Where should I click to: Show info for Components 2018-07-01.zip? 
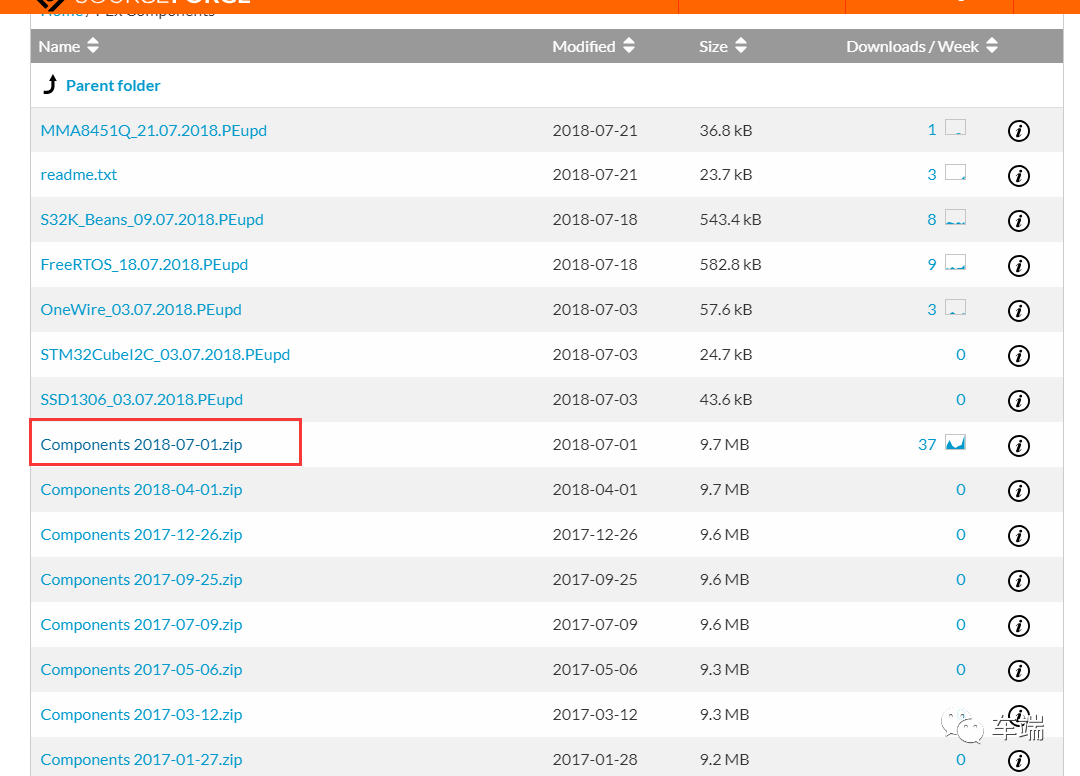(1018, 446)
